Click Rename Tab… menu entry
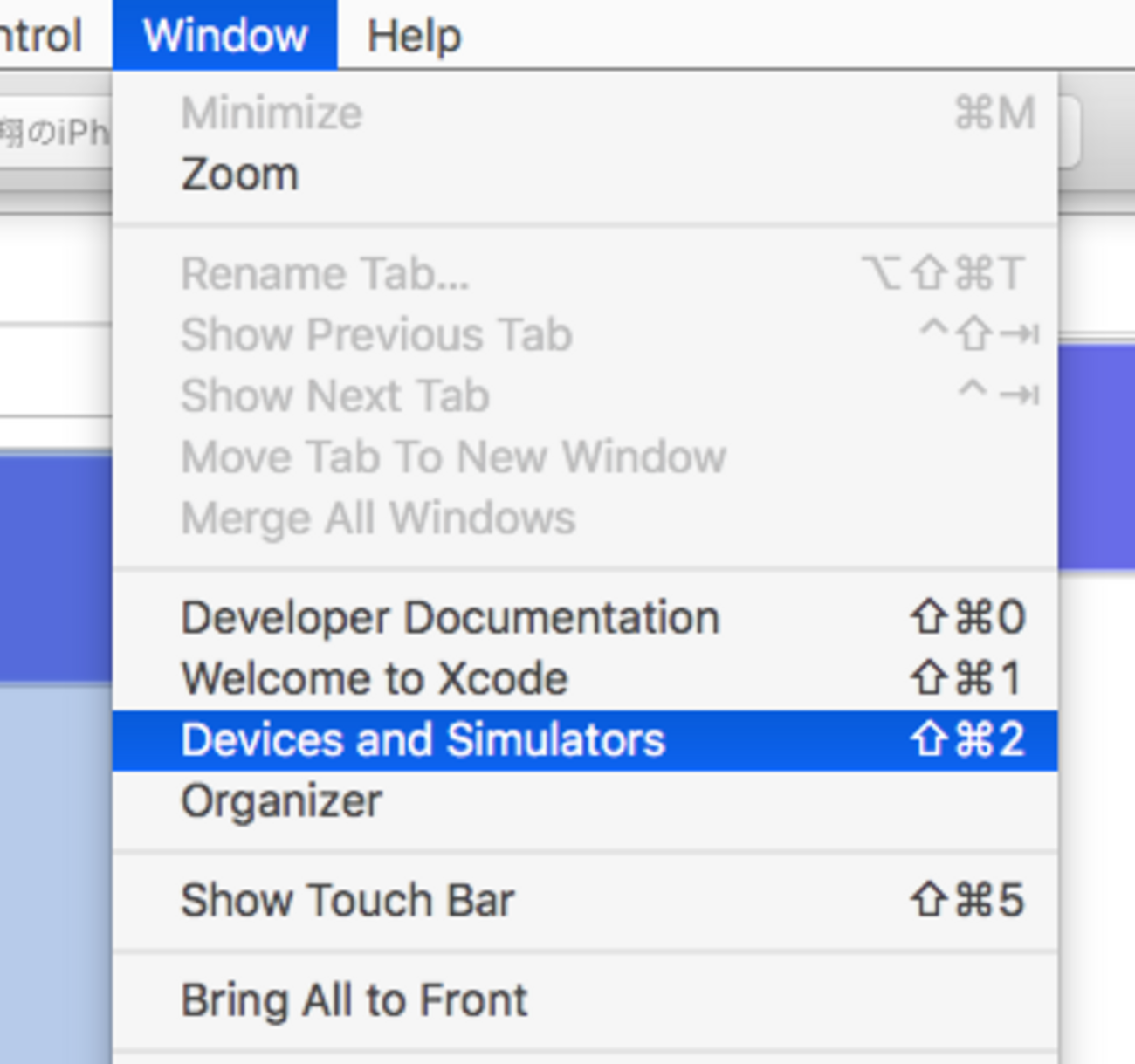This screenshot has height=1064, width=1135. [x=325, y=274]
